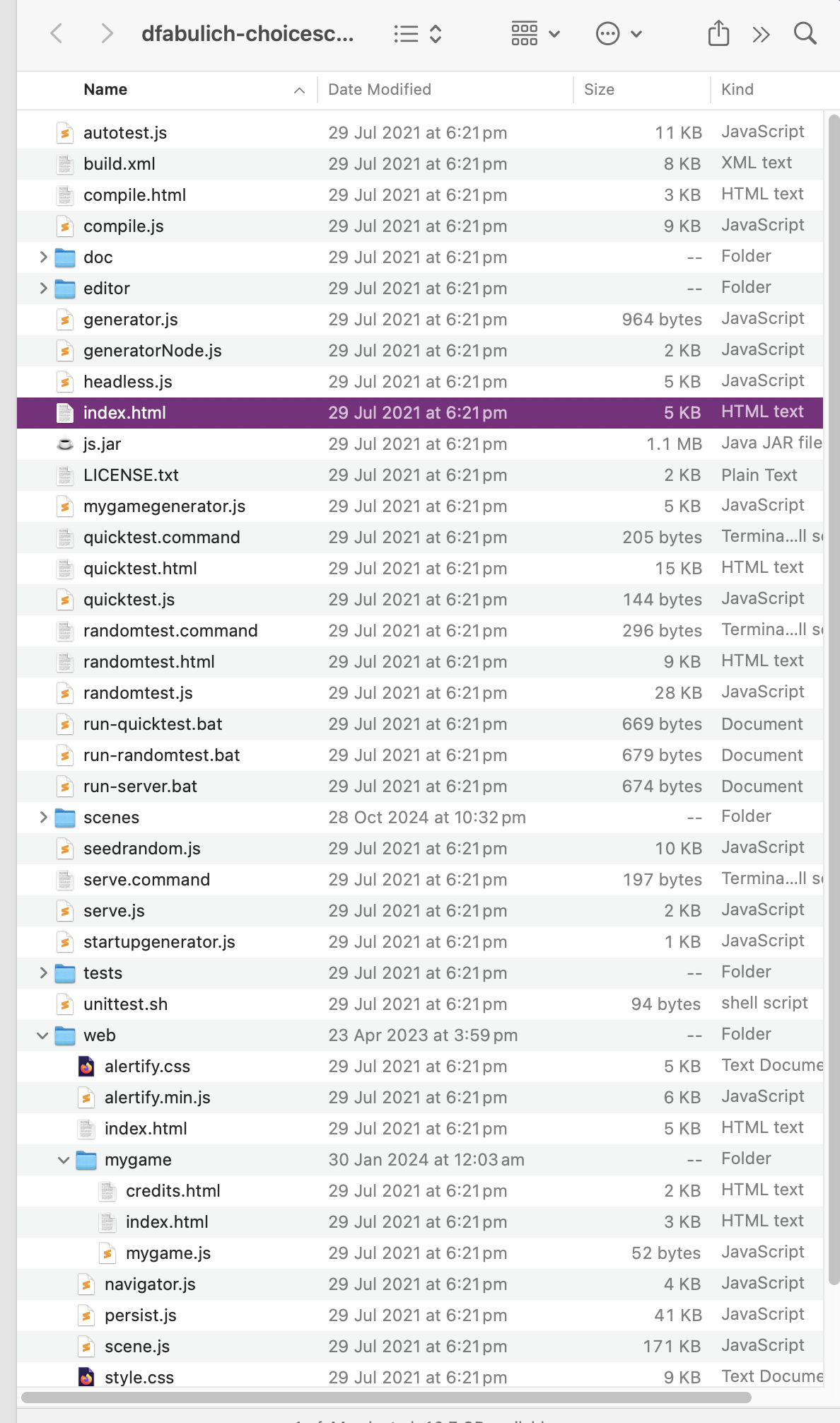Click the alertify.css file icon
The width and height of the screenshot is (840, 1423).
[x=86, y=1067]
